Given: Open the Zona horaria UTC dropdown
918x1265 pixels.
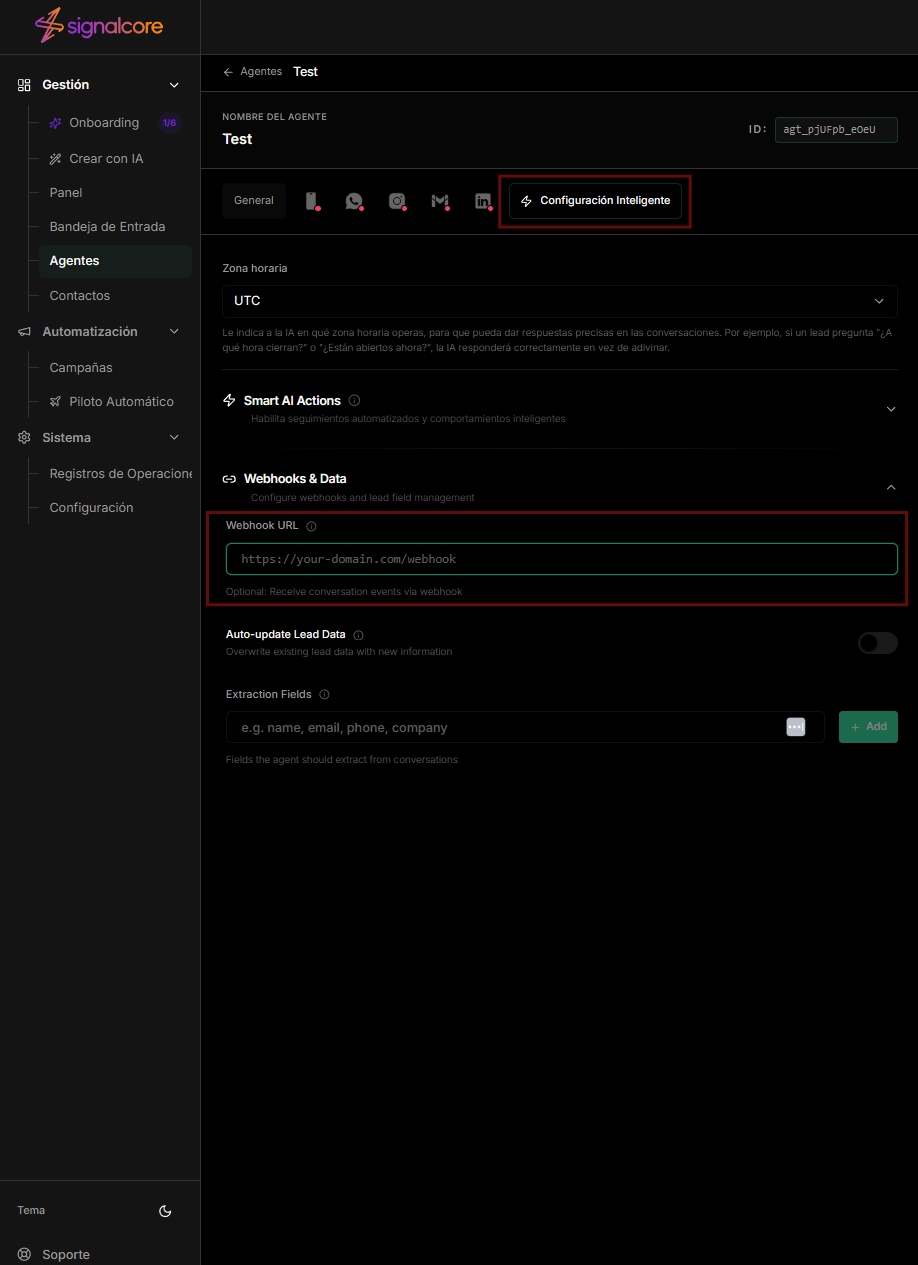Looking at the screenshot, I should tap(560, 301).
